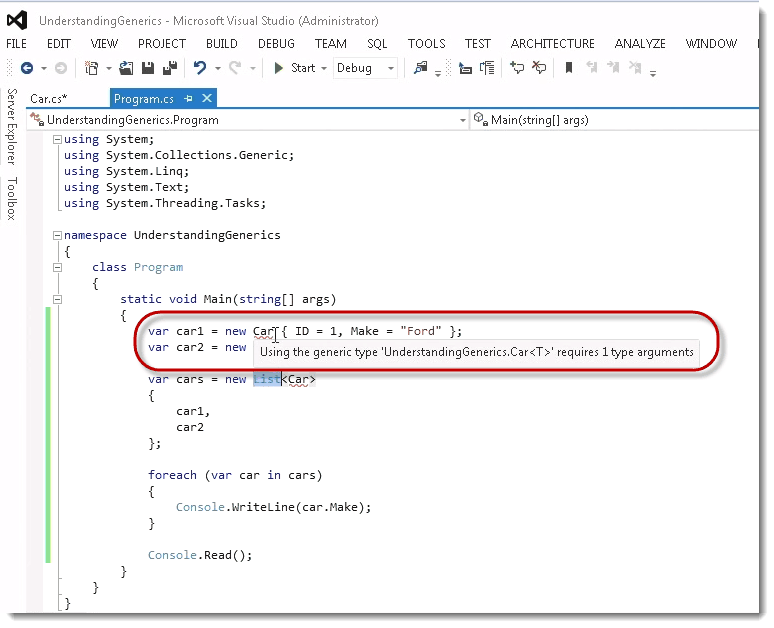Image resolution: width=774 pixels, height=628 pixels.
Task: Click the green Start play icon
Action: [x=278, y=68]
